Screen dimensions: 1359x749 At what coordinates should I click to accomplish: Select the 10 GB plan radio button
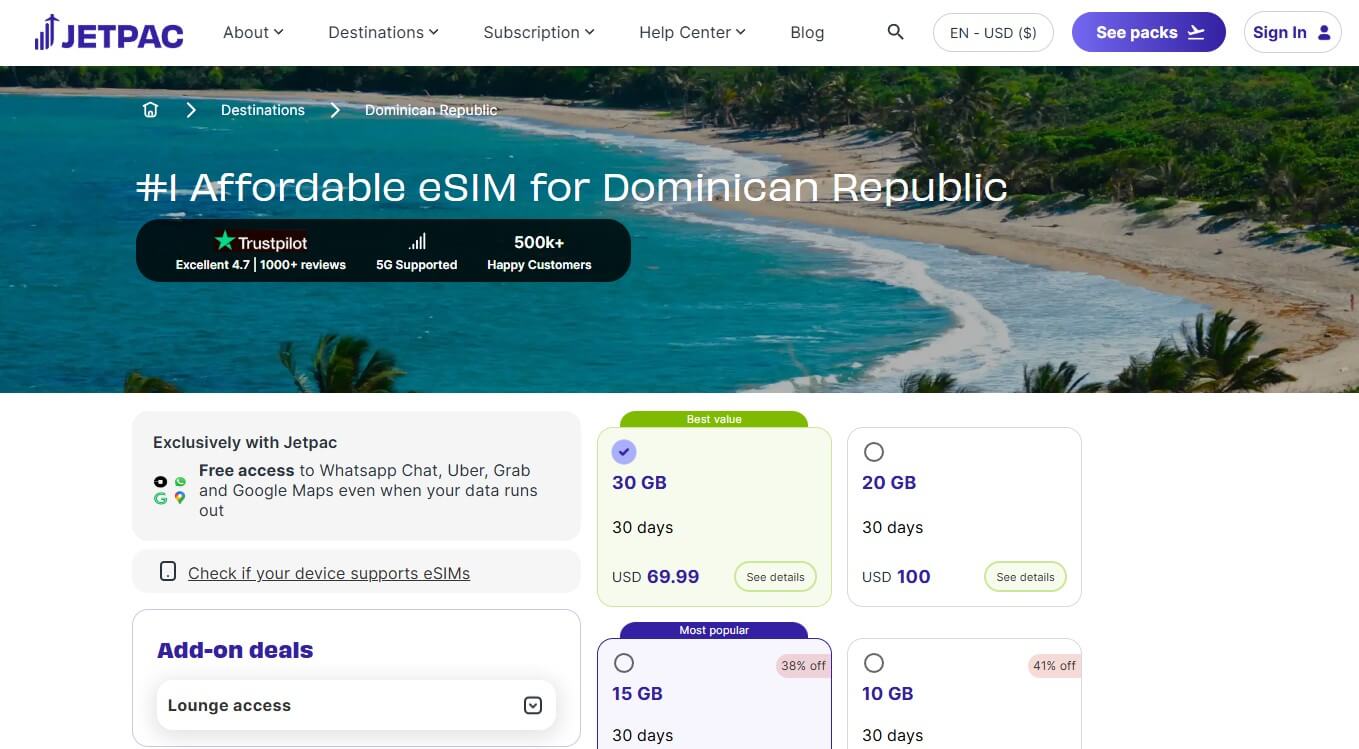click(874, 662)
